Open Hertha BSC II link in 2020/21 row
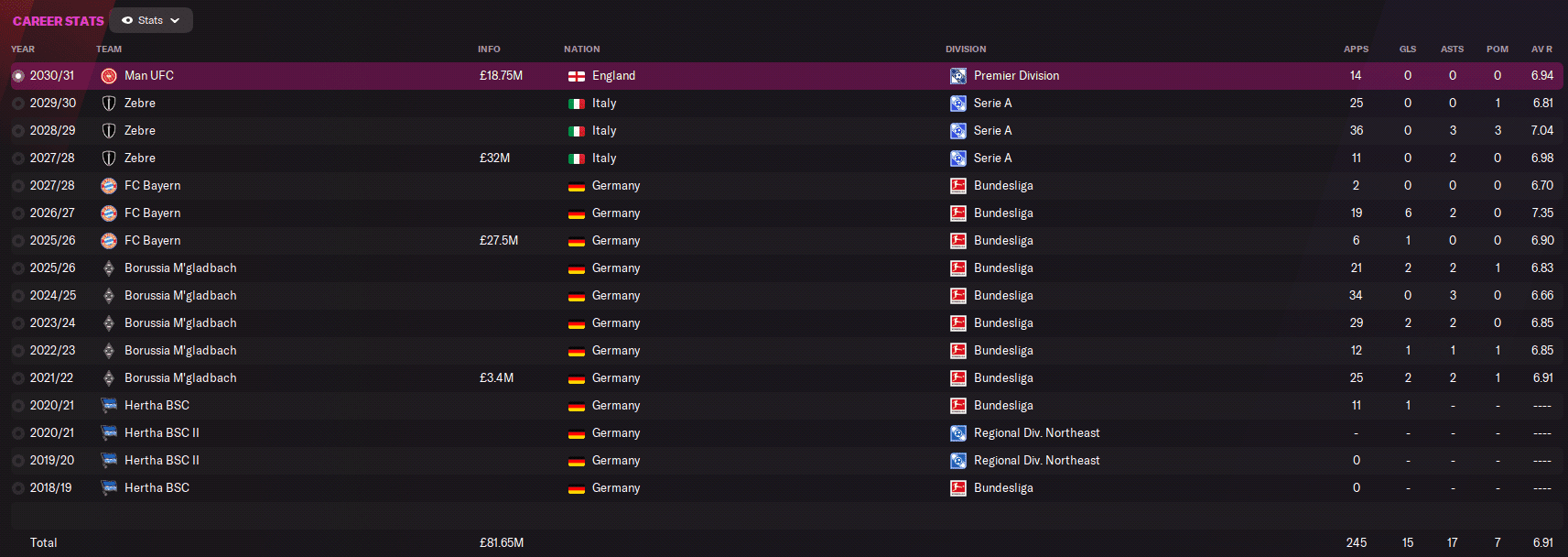1568x557 pixels. pyautogui.click(x=162, y=433)
